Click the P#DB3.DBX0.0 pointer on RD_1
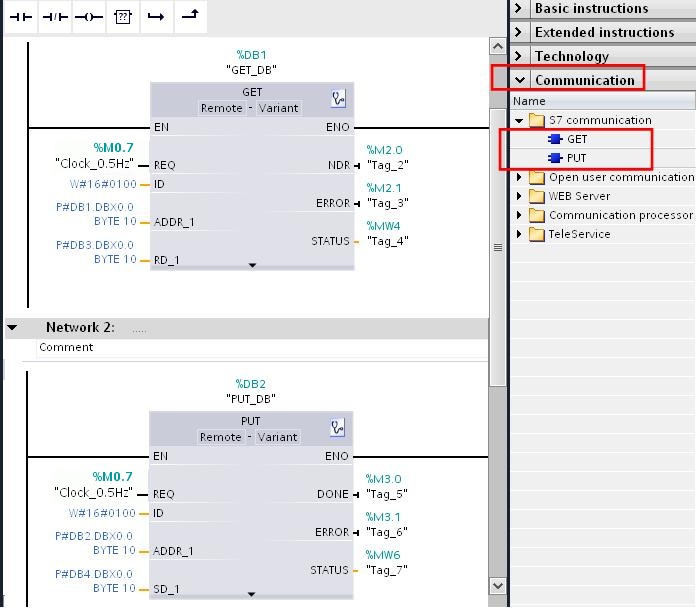Viewport: 696px width, 608px height. (95, 245)
